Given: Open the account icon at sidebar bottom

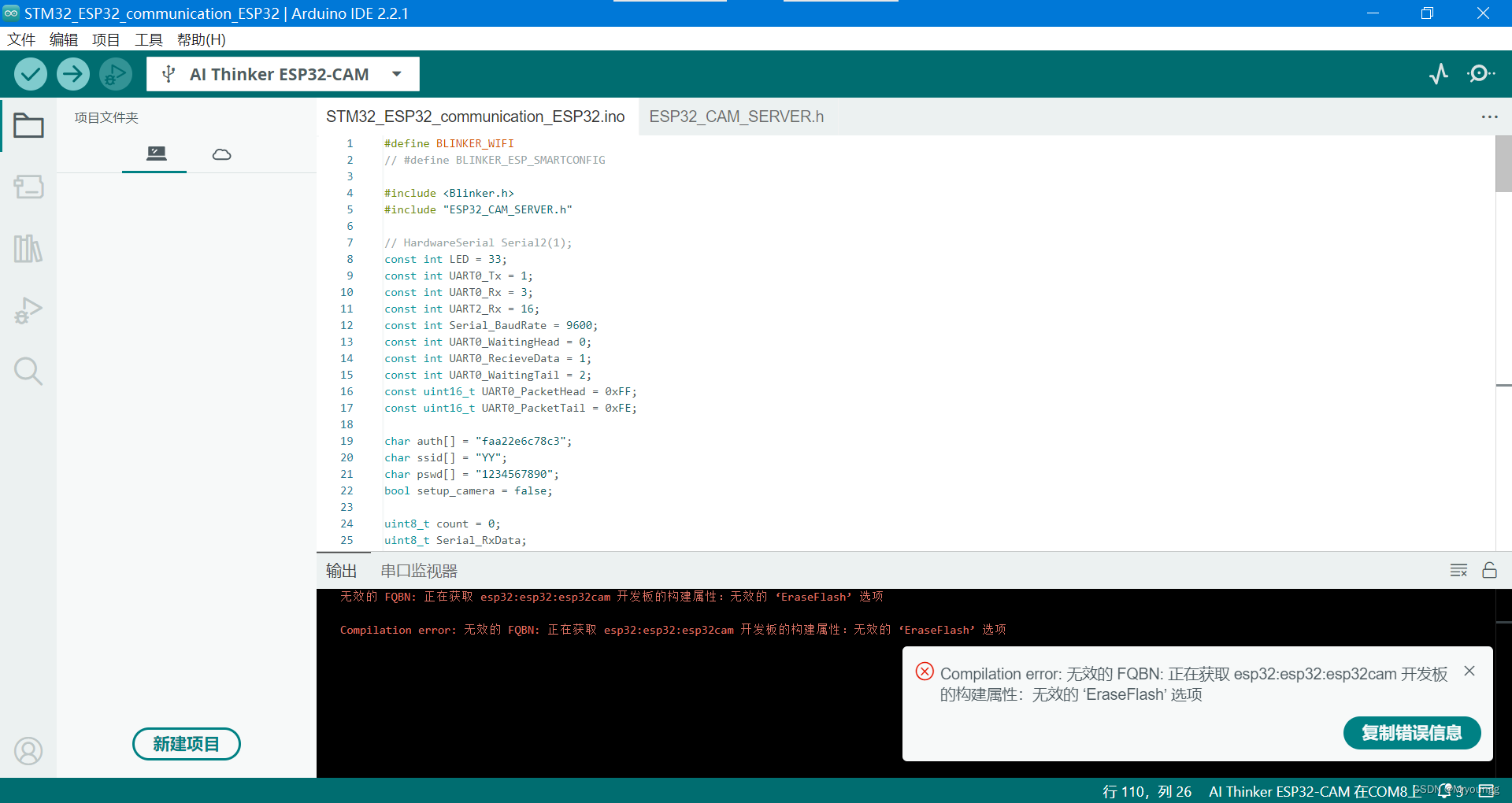Looking at the screenshot, I should tap(28, 750).
